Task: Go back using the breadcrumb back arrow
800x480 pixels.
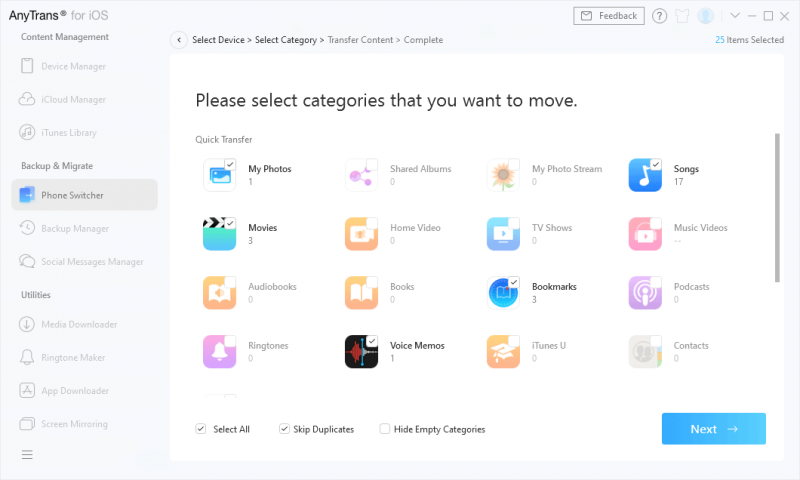Action: 179,40
